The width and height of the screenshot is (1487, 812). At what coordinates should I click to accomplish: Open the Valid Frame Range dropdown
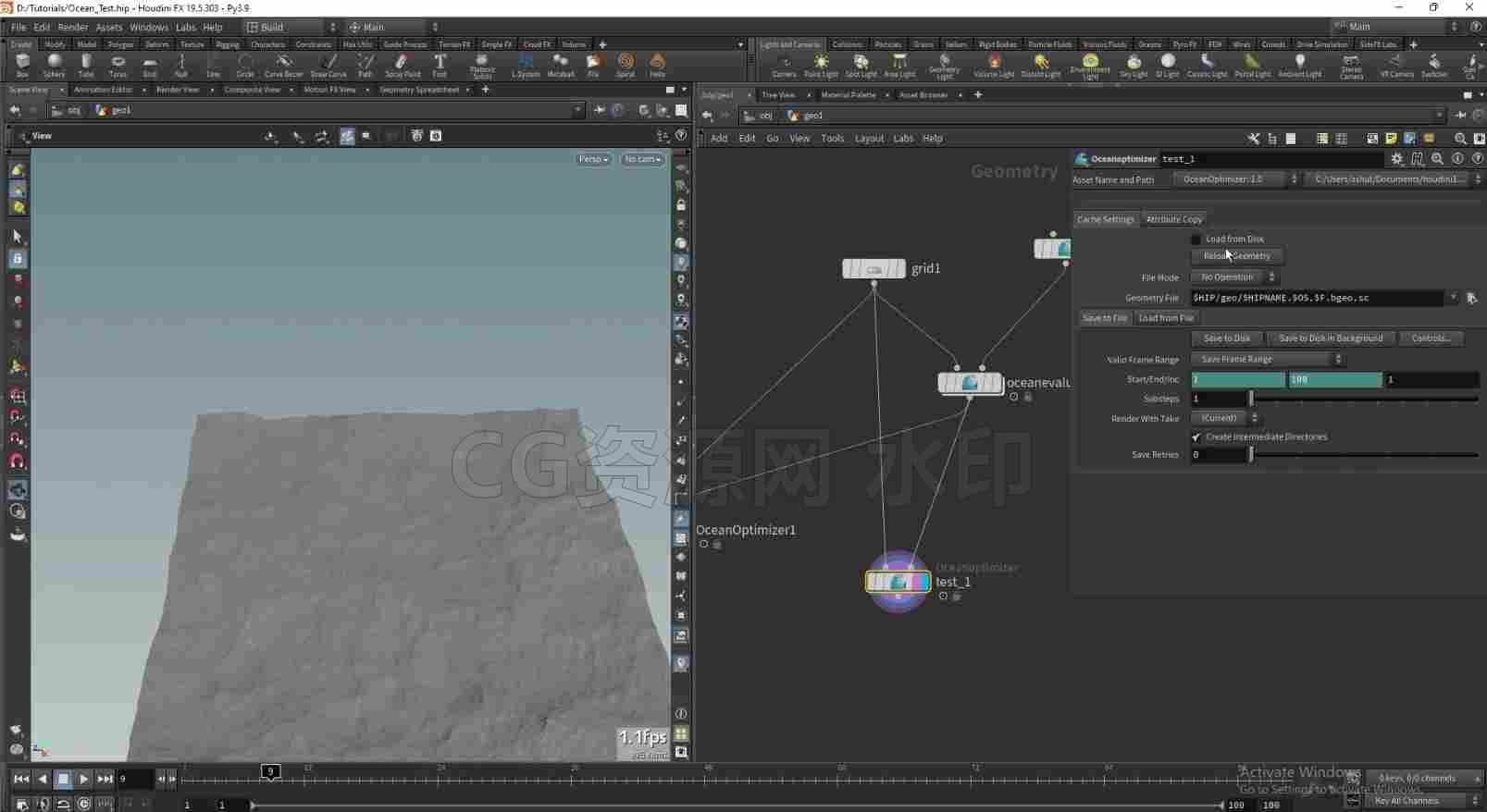click(x=1267, y=359)
